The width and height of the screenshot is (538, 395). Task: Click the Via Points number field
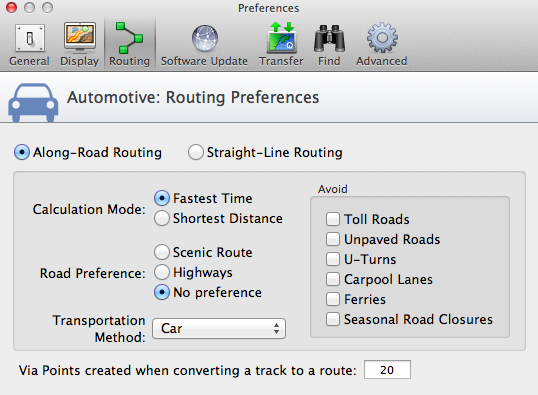pos(387,370)
